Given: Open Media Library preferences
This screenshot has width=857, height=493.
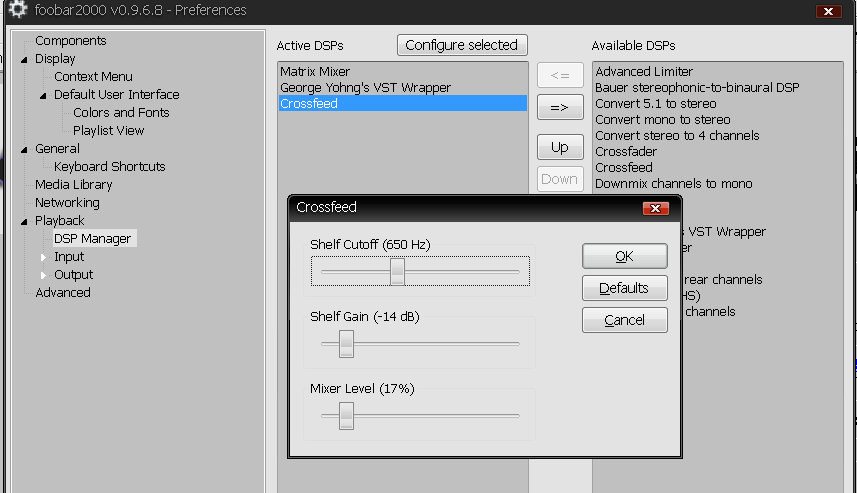Looking at the screenshot, I should pyautogui.click(x=73, y=185).
